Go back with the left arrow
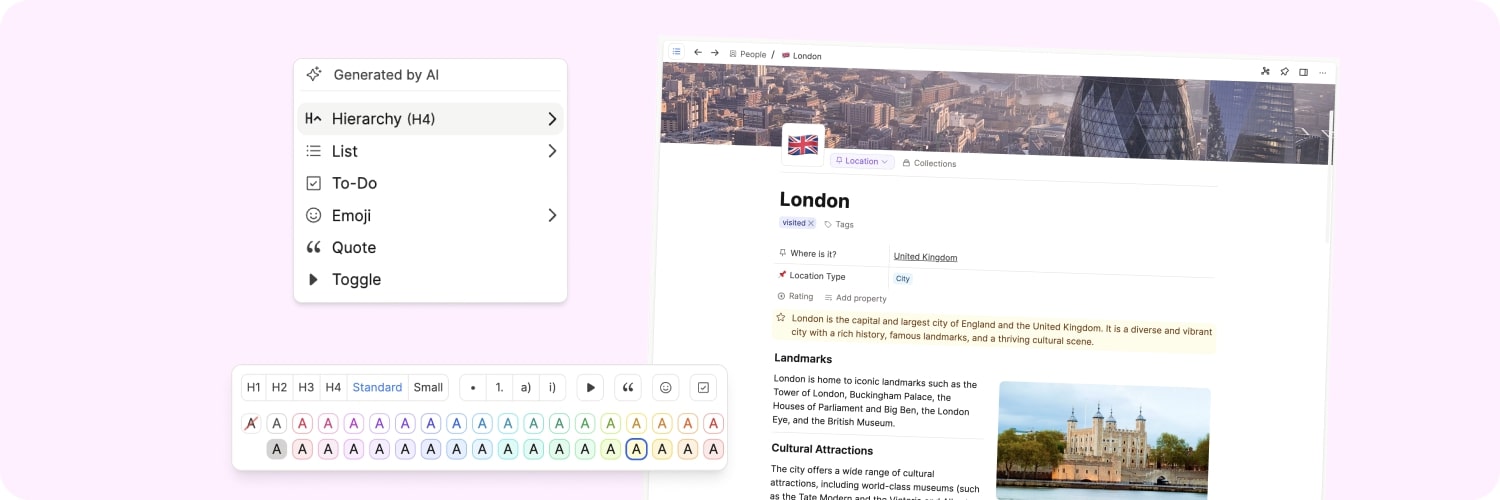 pyautogui.click(x=697, y=52)
